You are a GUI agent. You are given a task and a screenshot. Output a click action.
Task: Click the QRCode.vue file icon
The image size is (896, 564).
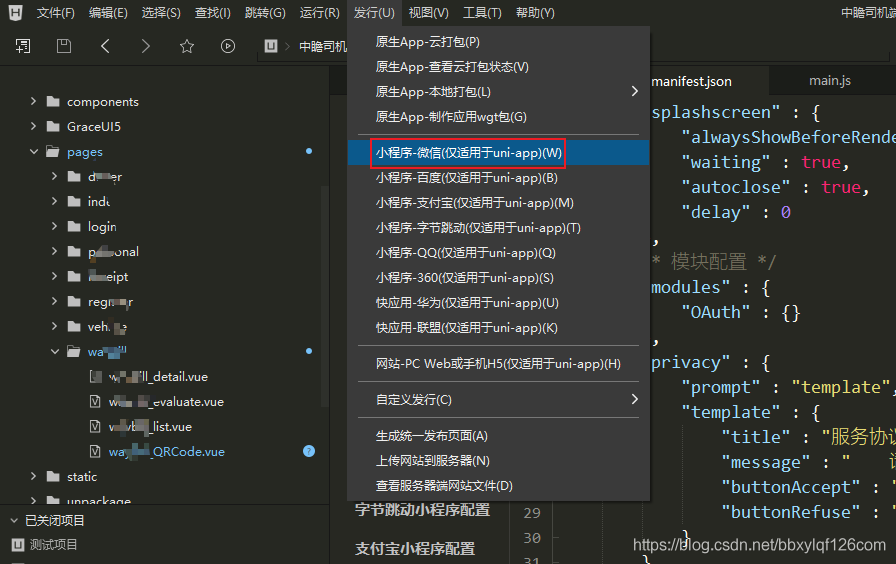[x=95, y=451]
